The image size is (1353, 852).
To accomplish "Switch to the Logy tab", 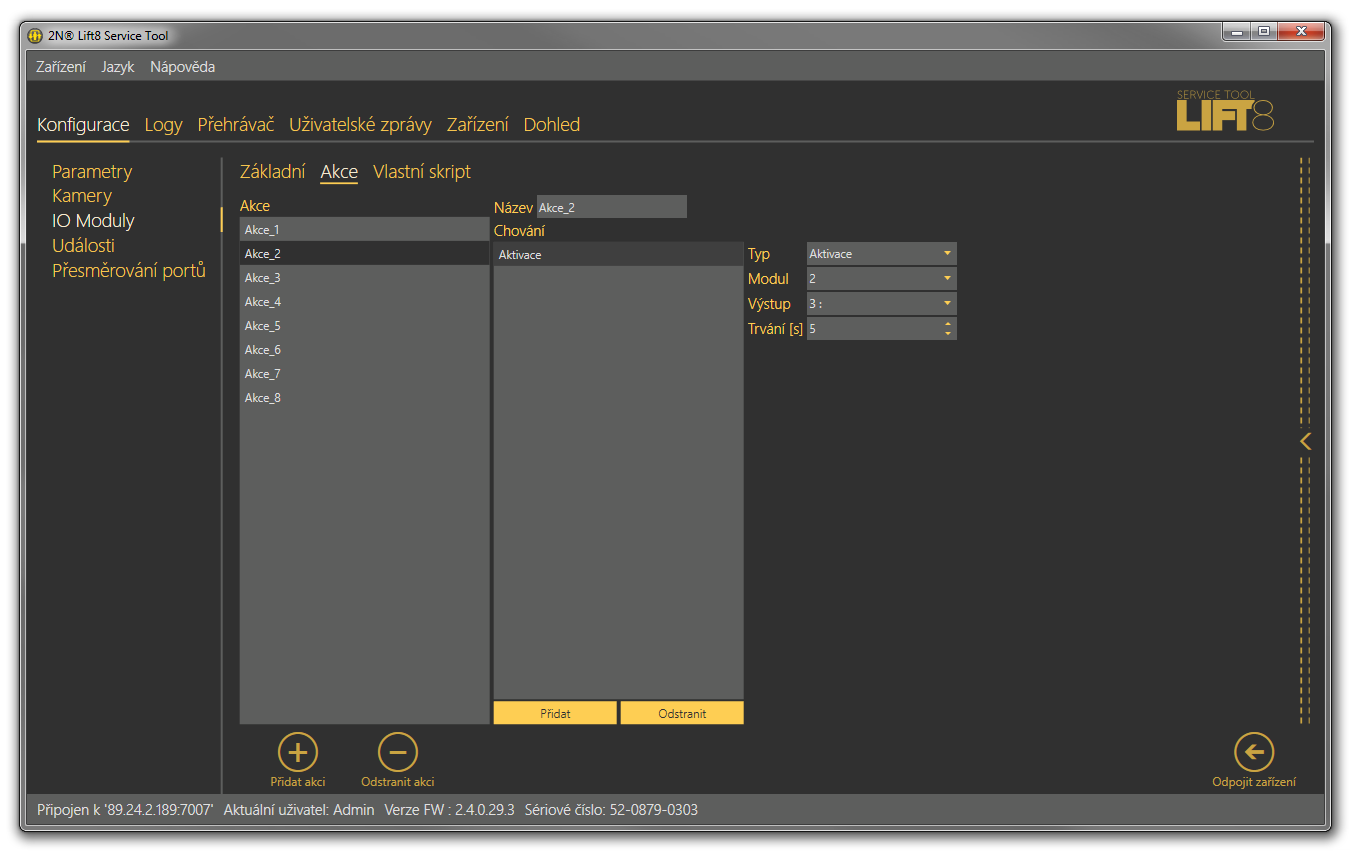I will [163, 125].
